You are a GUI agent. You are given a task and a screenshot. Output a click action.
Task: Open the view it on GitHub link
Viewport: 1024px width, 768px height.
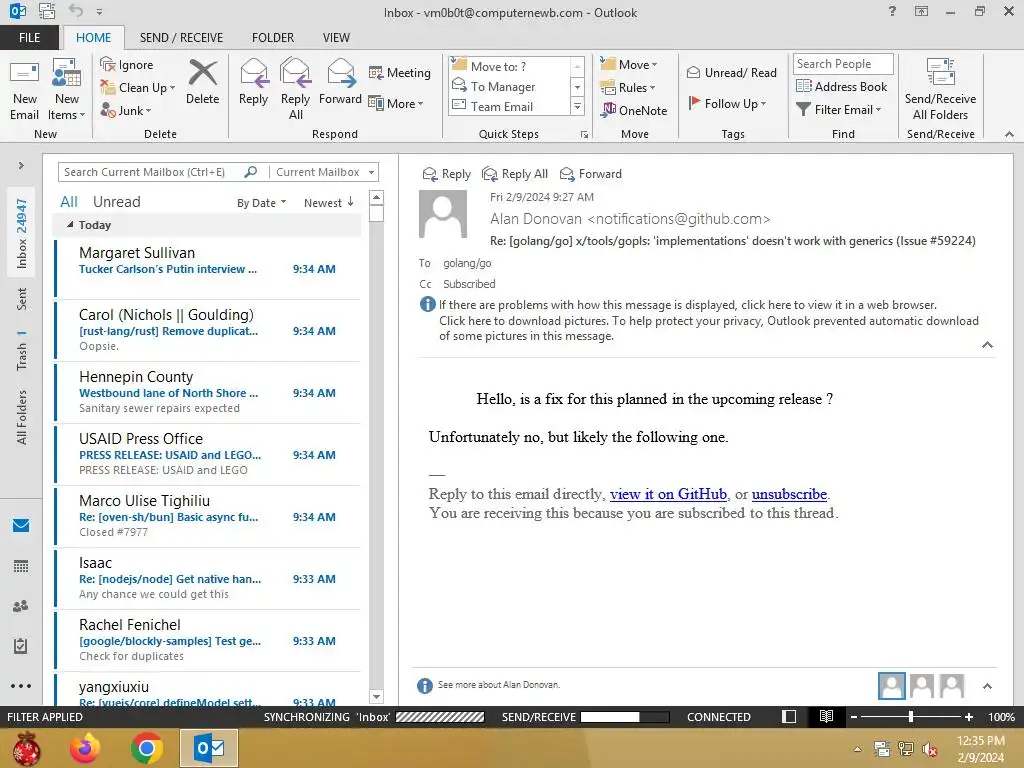(668, 494)
